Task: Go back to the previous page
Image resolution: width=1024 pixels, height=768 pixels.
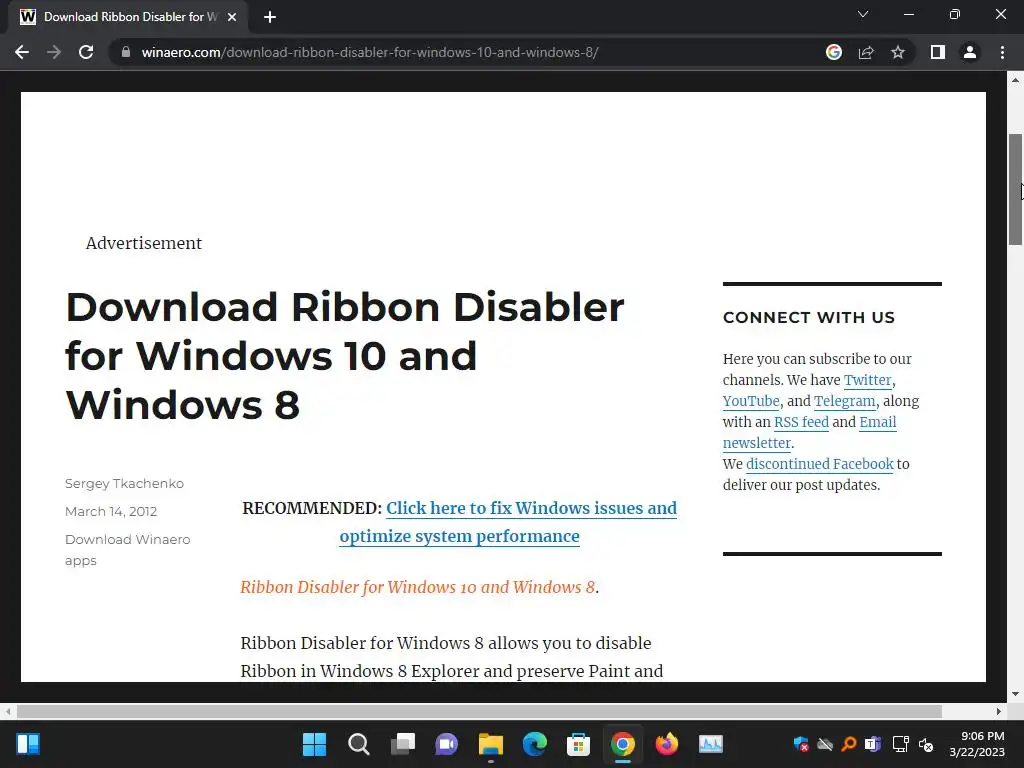Action: (22, 52)
